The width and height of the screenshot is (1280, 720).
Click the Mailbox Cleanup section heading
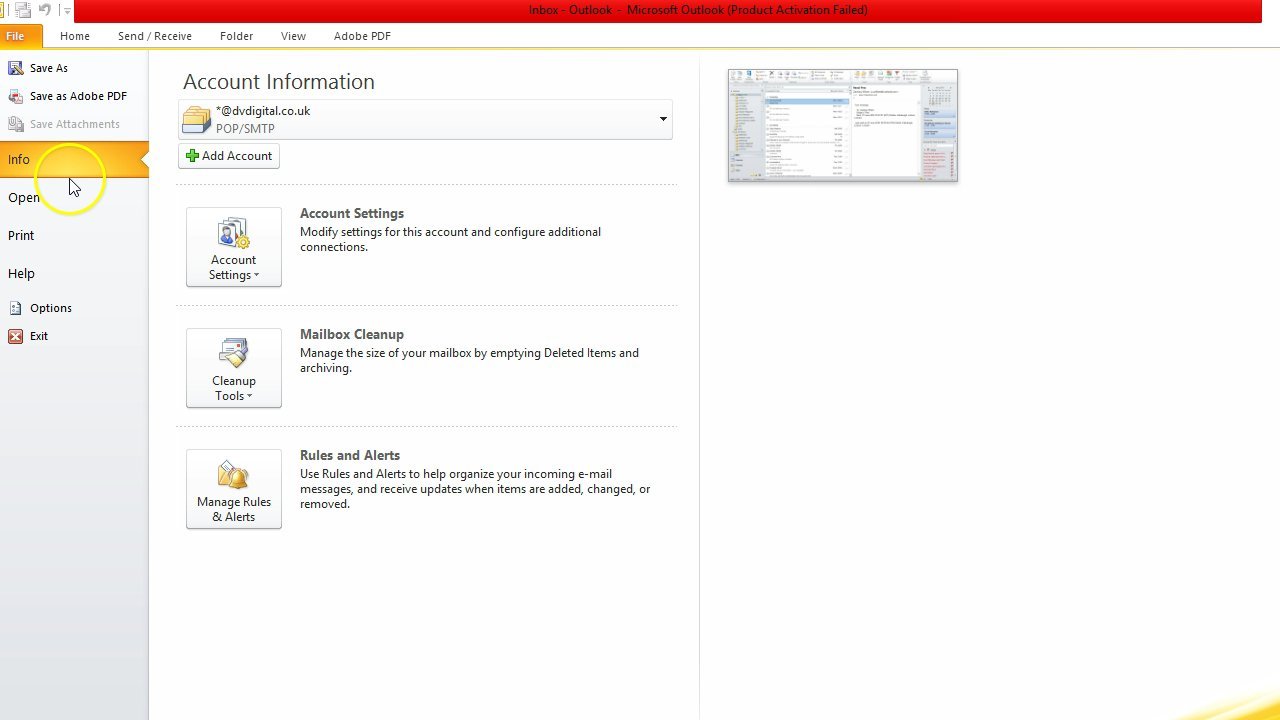tap(352, 334)
